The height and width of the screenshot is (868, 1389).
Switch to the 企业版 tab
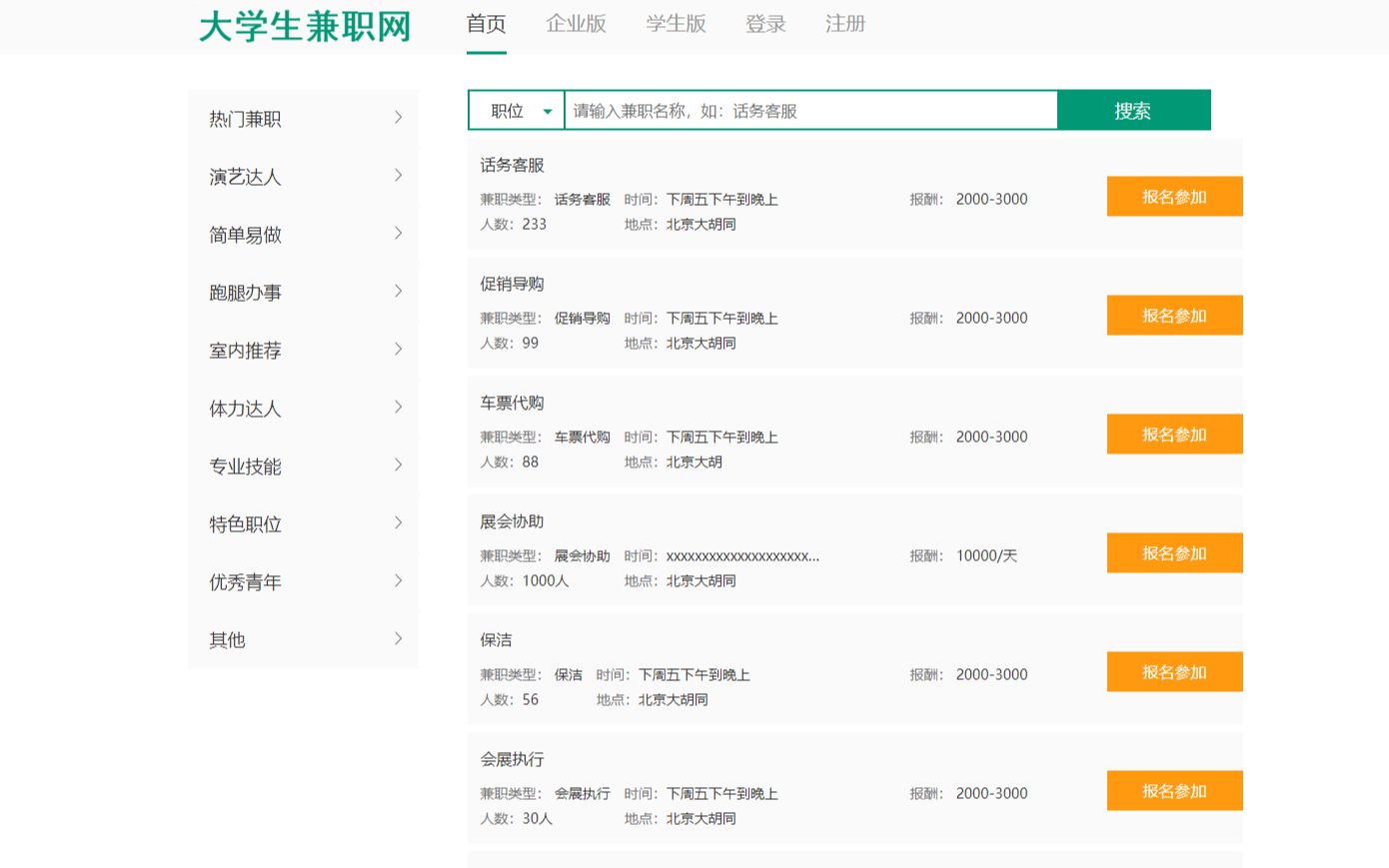tap(577, 24)
